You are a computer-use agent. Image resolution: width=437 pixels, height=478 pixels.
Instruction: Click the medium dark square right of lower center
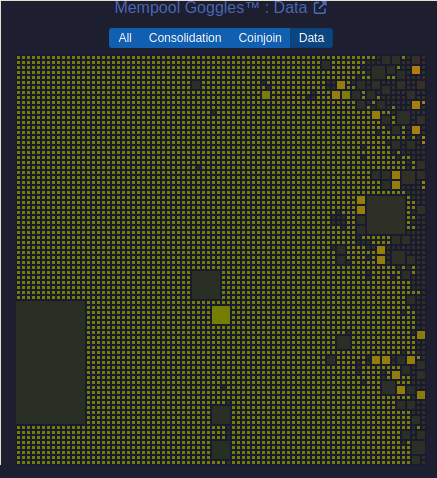(x=343, y=342)
